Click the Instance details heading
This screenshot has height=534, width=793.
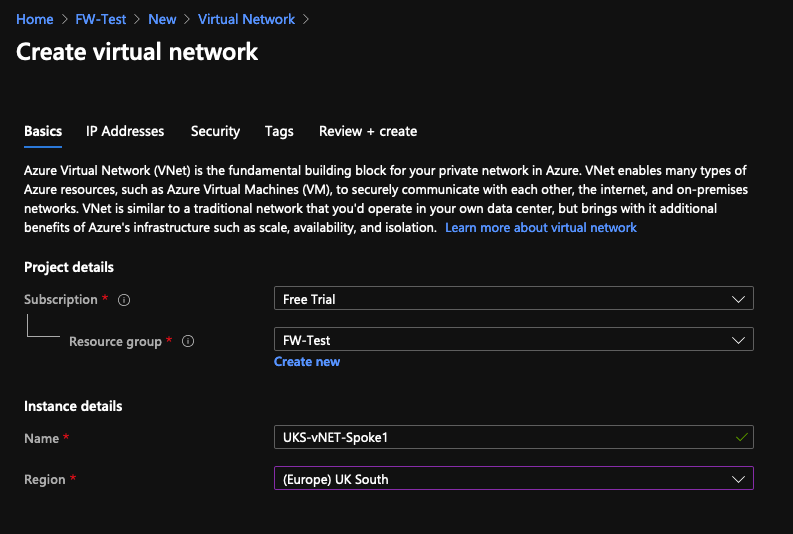pyautogui.click(x=73, y=406)
